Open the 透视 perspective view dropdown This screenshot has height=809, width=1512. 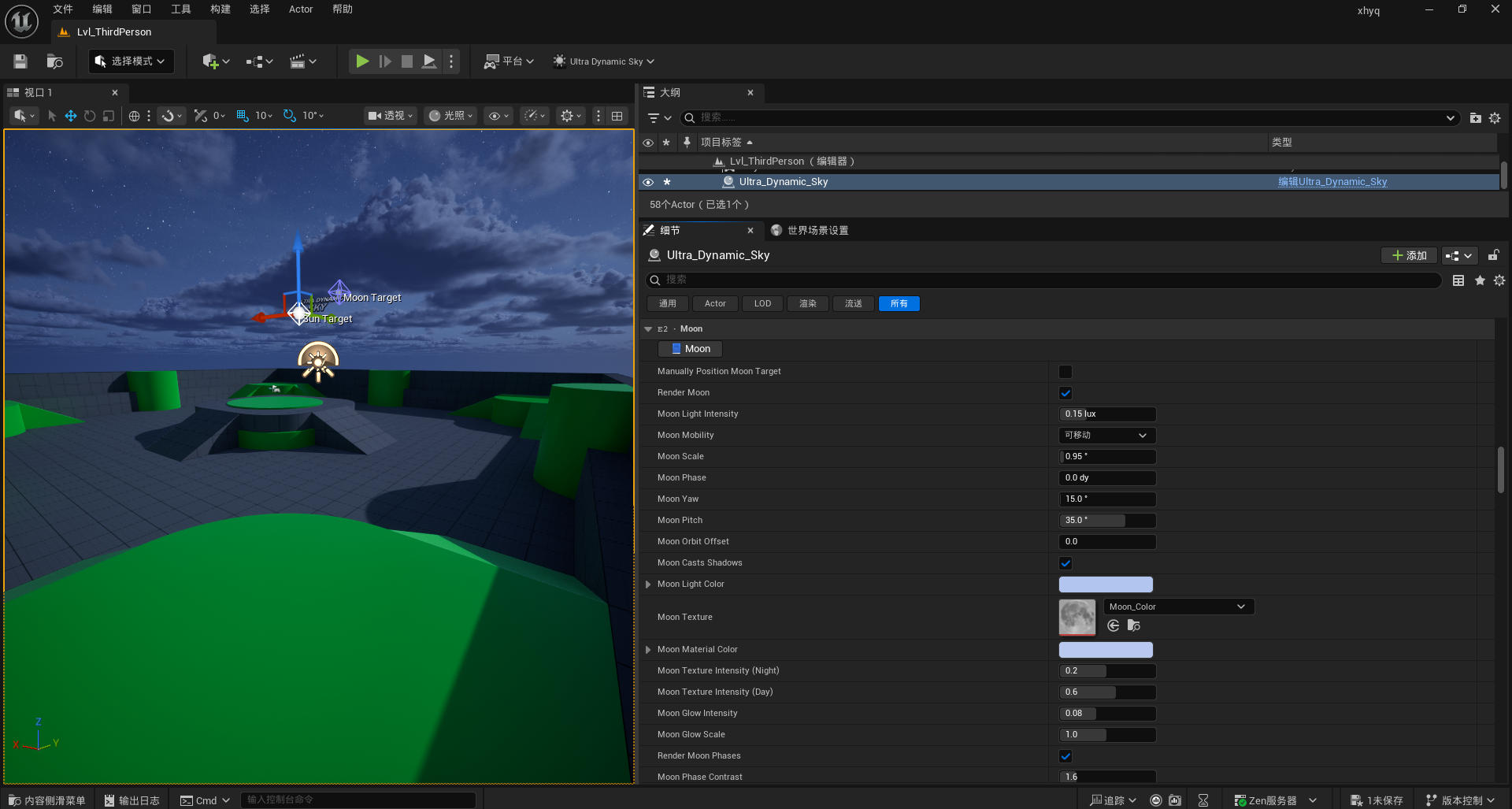pos(391,116)
